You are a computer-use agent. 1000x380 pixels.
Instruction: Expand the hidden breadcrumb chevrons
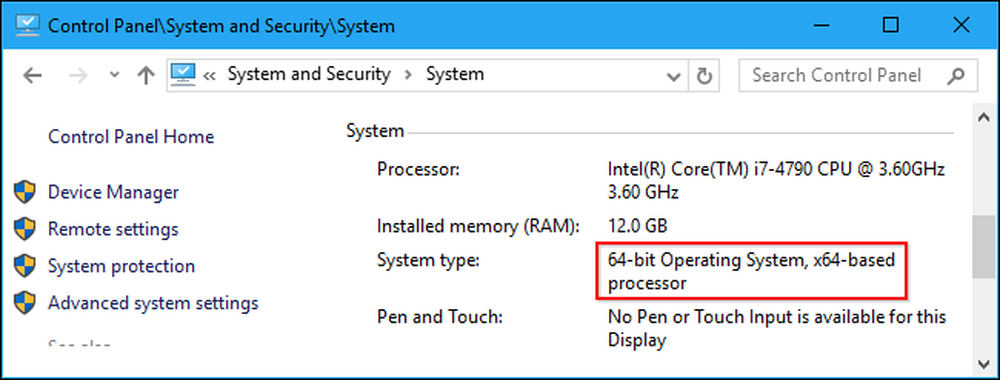tap(209, 76)
